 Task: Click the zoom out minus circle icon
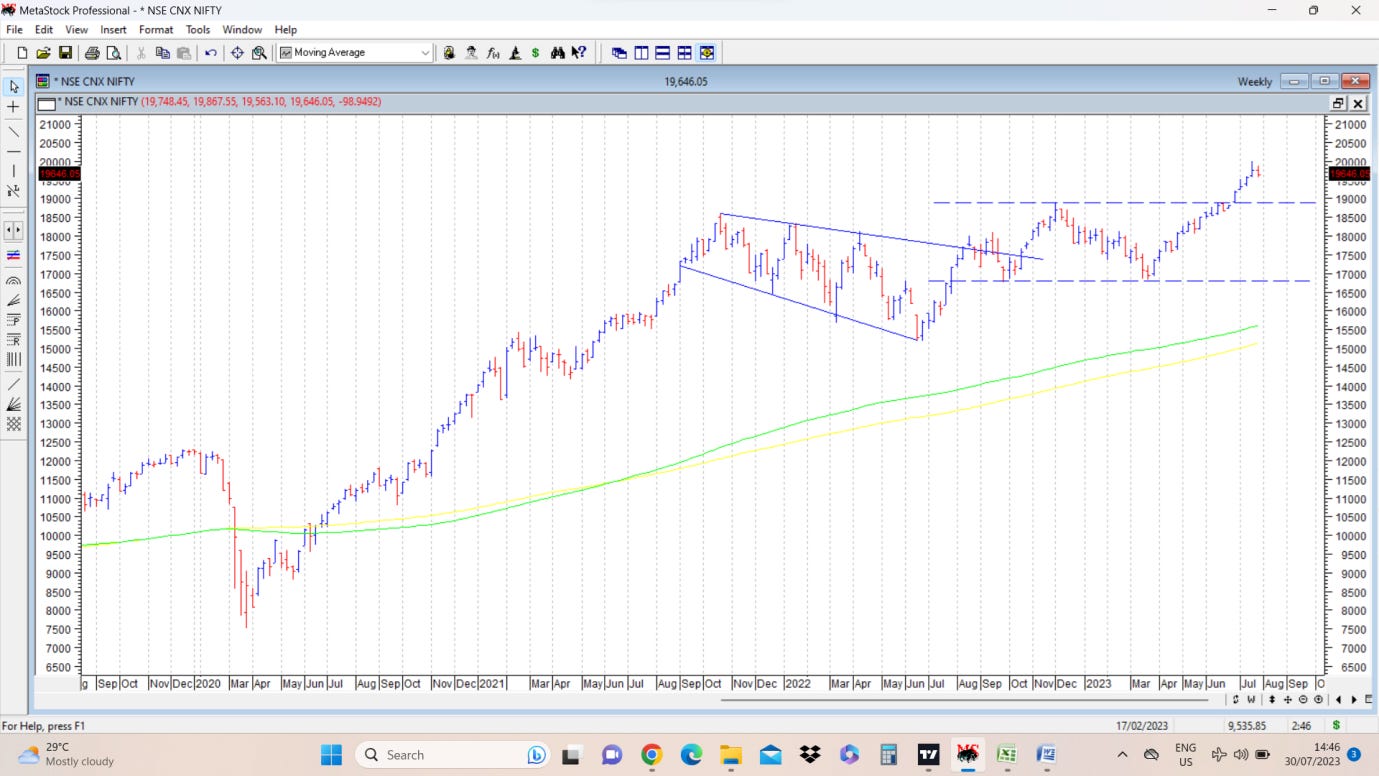(x=1303, y=700)
